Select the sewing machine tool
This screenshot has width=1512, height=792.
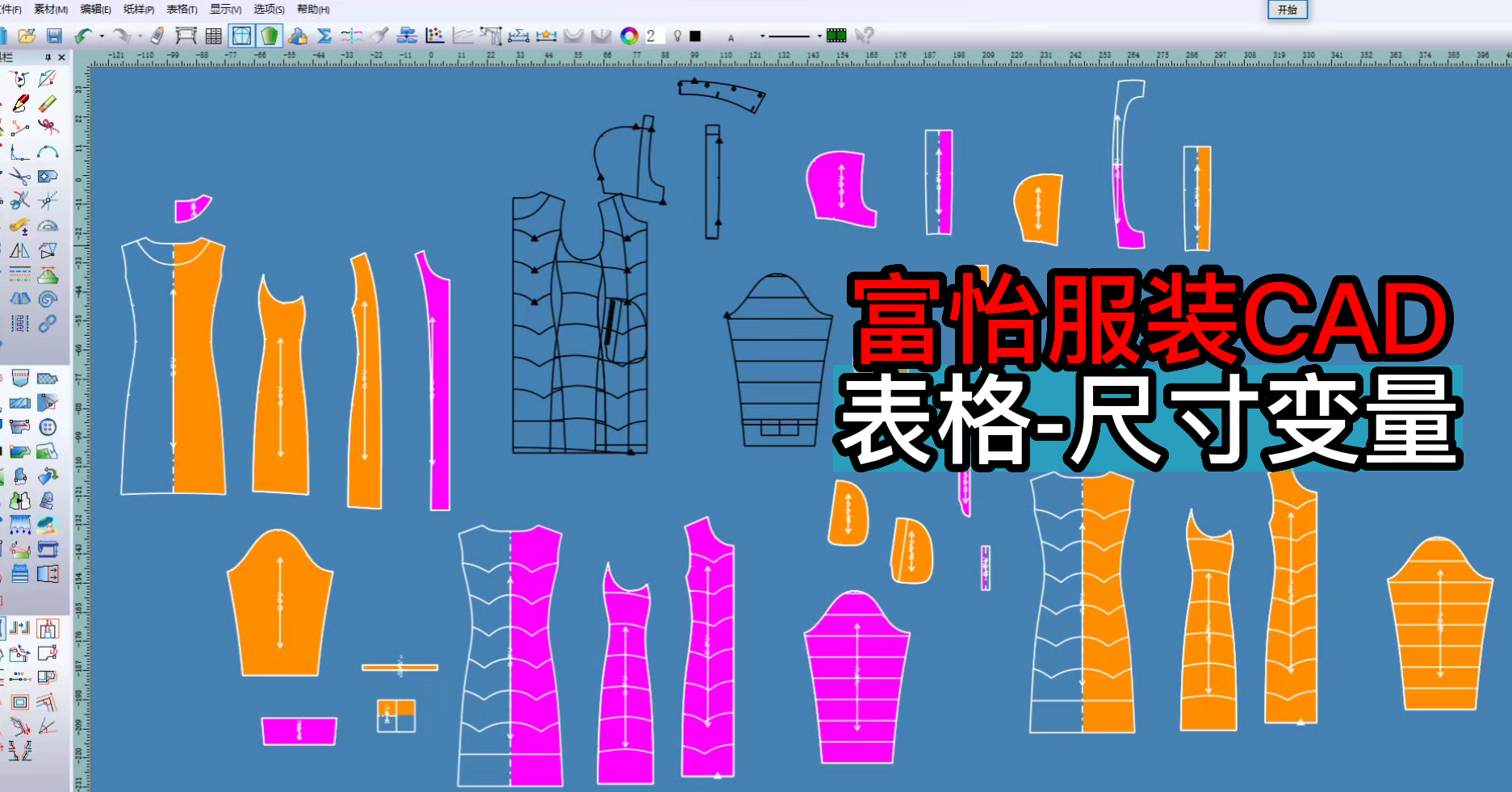point(48,550)
